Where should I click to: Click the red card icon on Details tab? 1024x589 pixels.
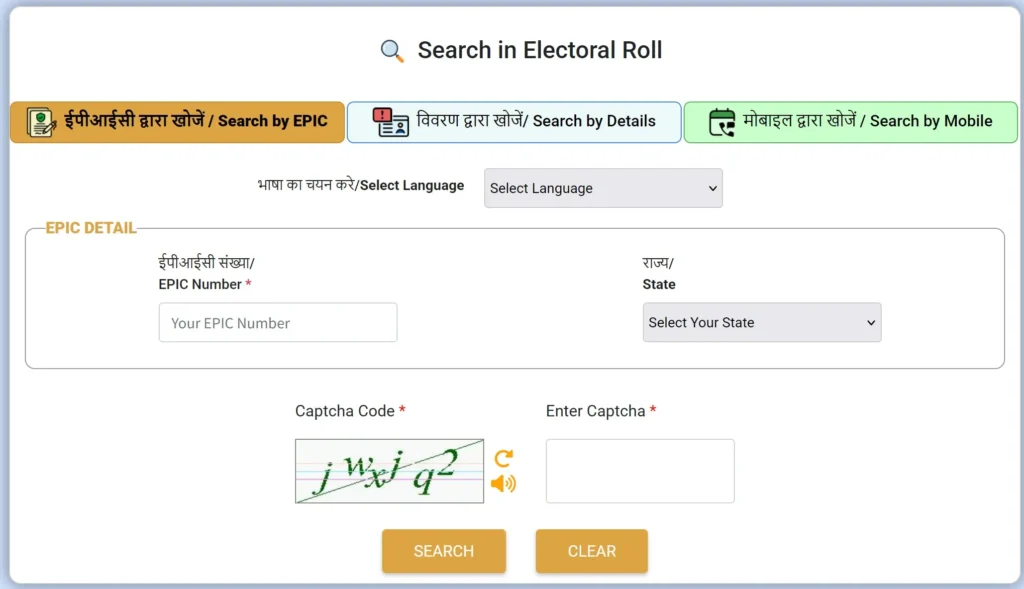click(388, 121)
